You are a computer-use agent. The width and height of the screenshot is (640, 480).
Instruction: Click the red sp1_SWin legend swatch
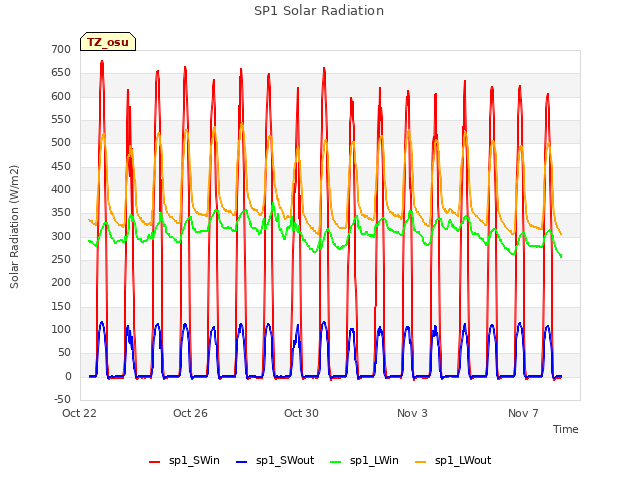click(x=155, y=462)
